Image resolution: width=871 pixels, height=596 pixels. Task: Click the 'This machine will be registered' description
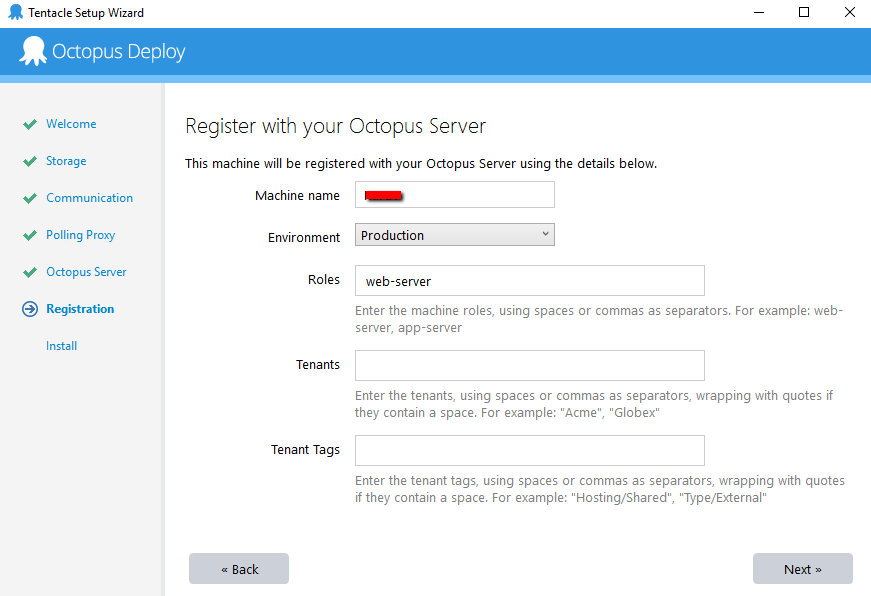coord(421,163)
